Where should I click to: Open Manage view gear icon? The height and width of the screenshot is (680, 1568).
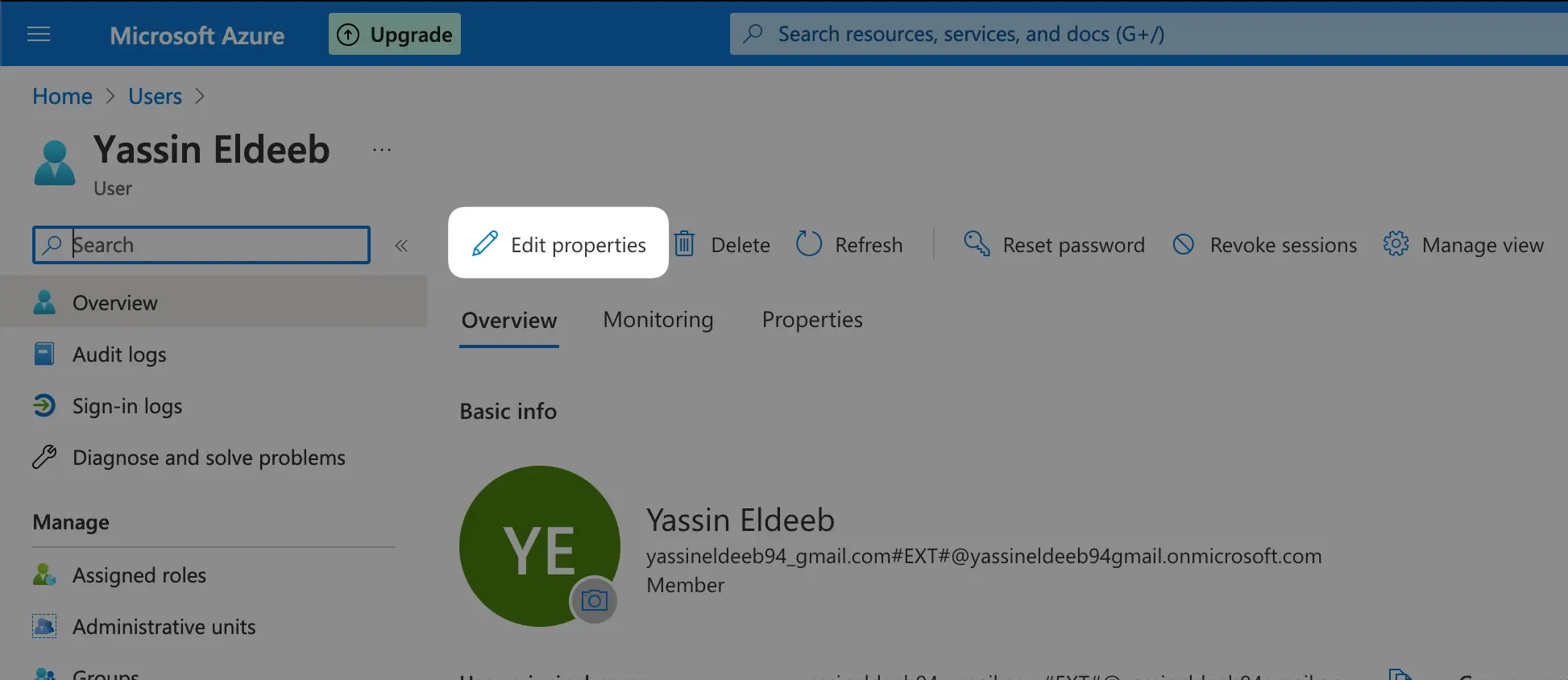pos(1395,244)
